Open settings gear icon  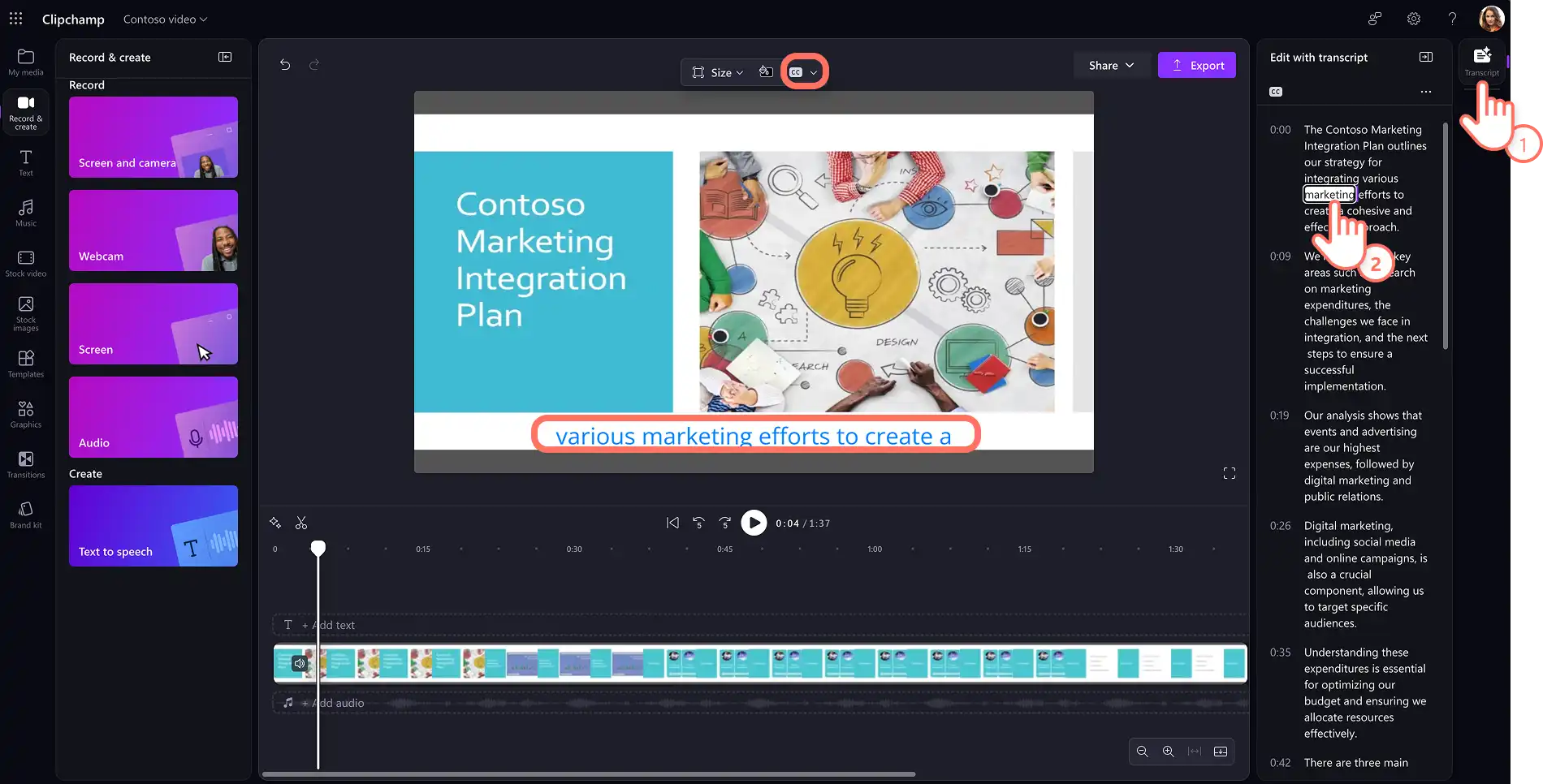point(1414,19)
